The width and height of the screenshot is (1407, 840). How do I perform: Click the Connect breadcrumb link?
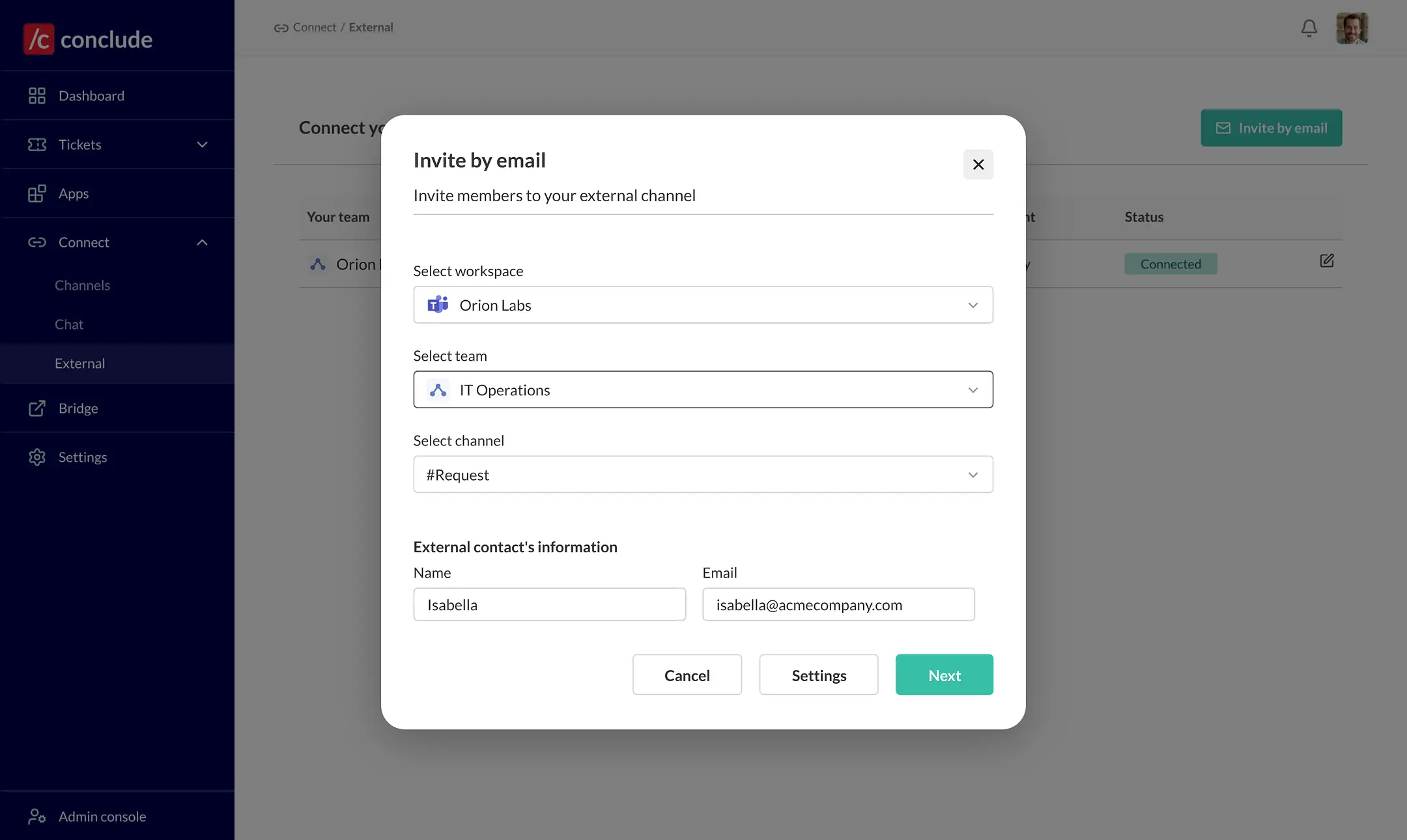click(x=315, y=27)
